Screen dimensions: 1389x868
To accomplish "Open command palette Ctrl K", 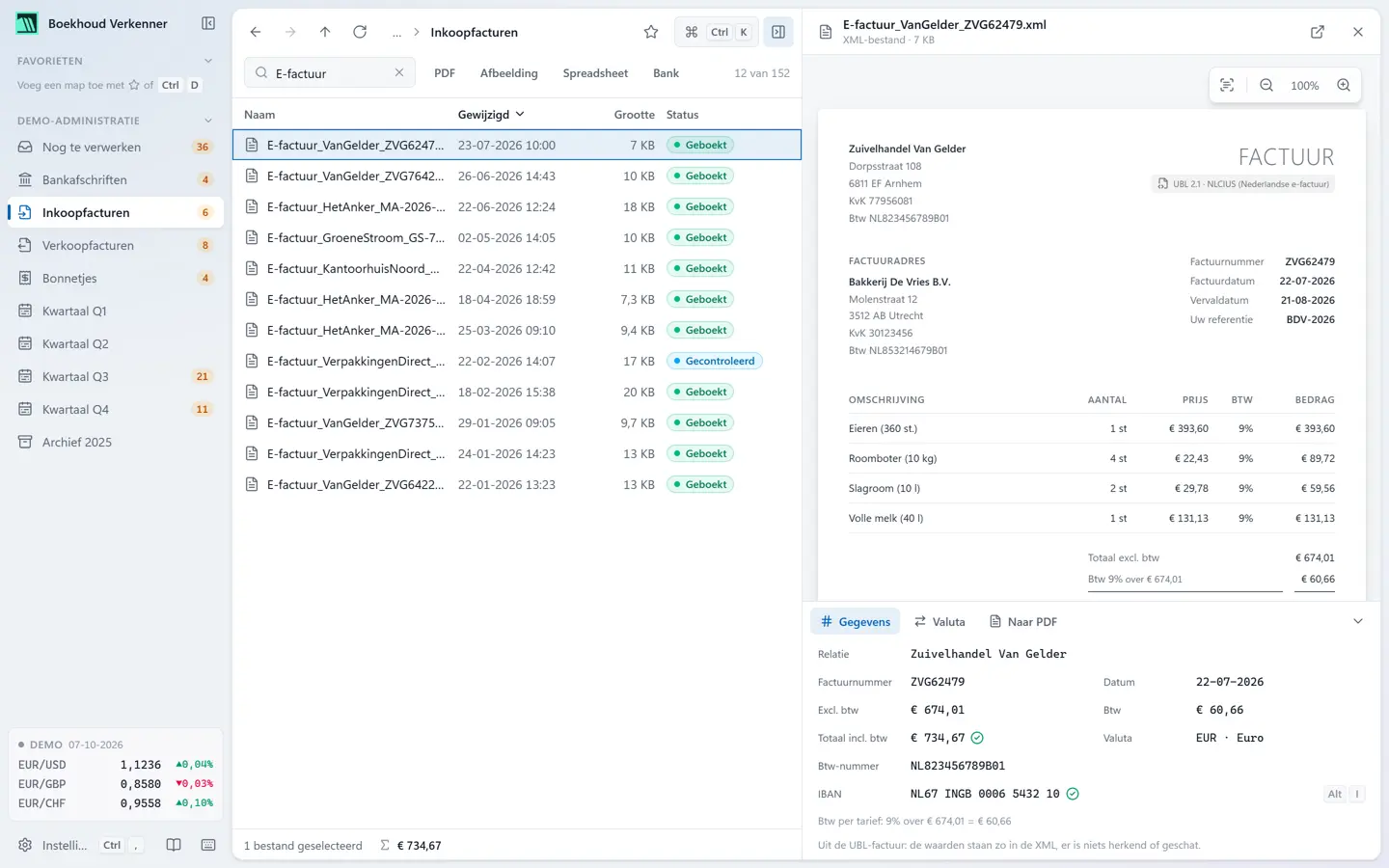I will coord(717,32).
